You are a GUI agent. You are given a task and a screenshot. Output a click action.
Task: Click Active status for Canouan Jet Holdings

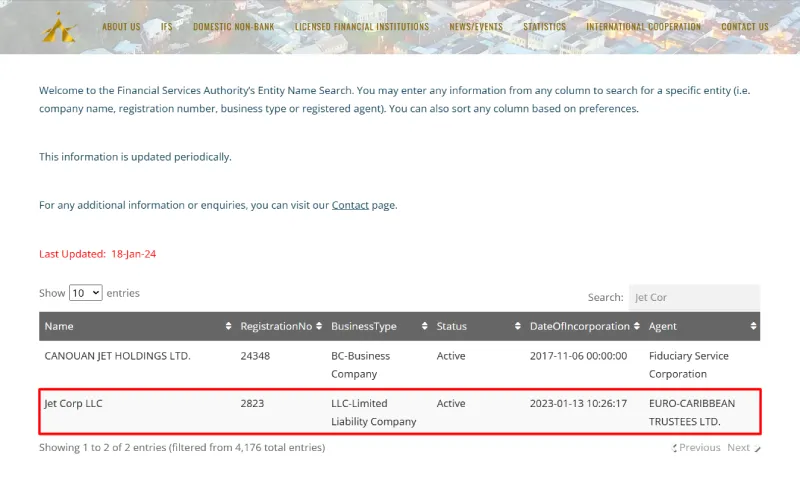(x=451, y=356)
